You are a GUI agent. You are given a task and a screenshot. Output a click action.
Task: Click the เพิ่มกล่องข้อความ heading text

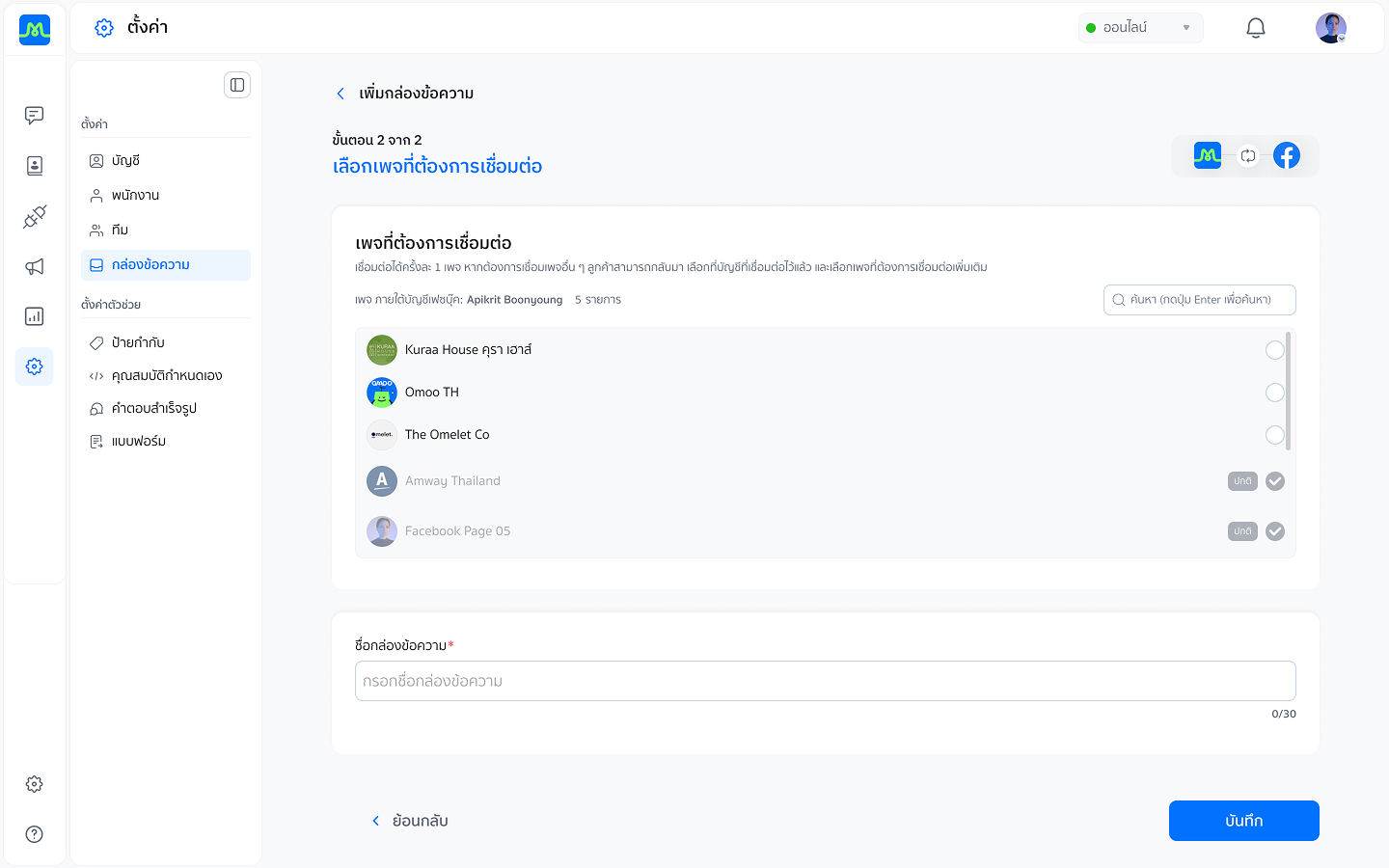(x=417, y=94)
